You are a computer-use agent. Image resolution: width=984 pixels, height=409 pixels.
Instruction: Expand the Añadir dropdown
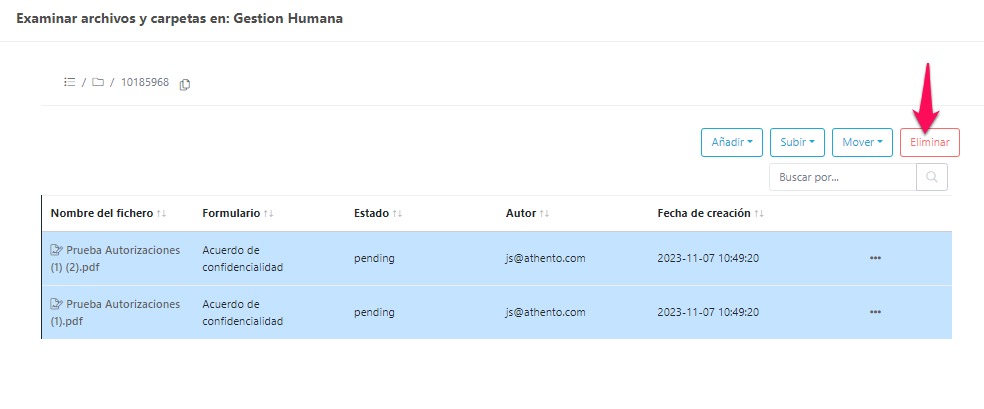[732, 142]
